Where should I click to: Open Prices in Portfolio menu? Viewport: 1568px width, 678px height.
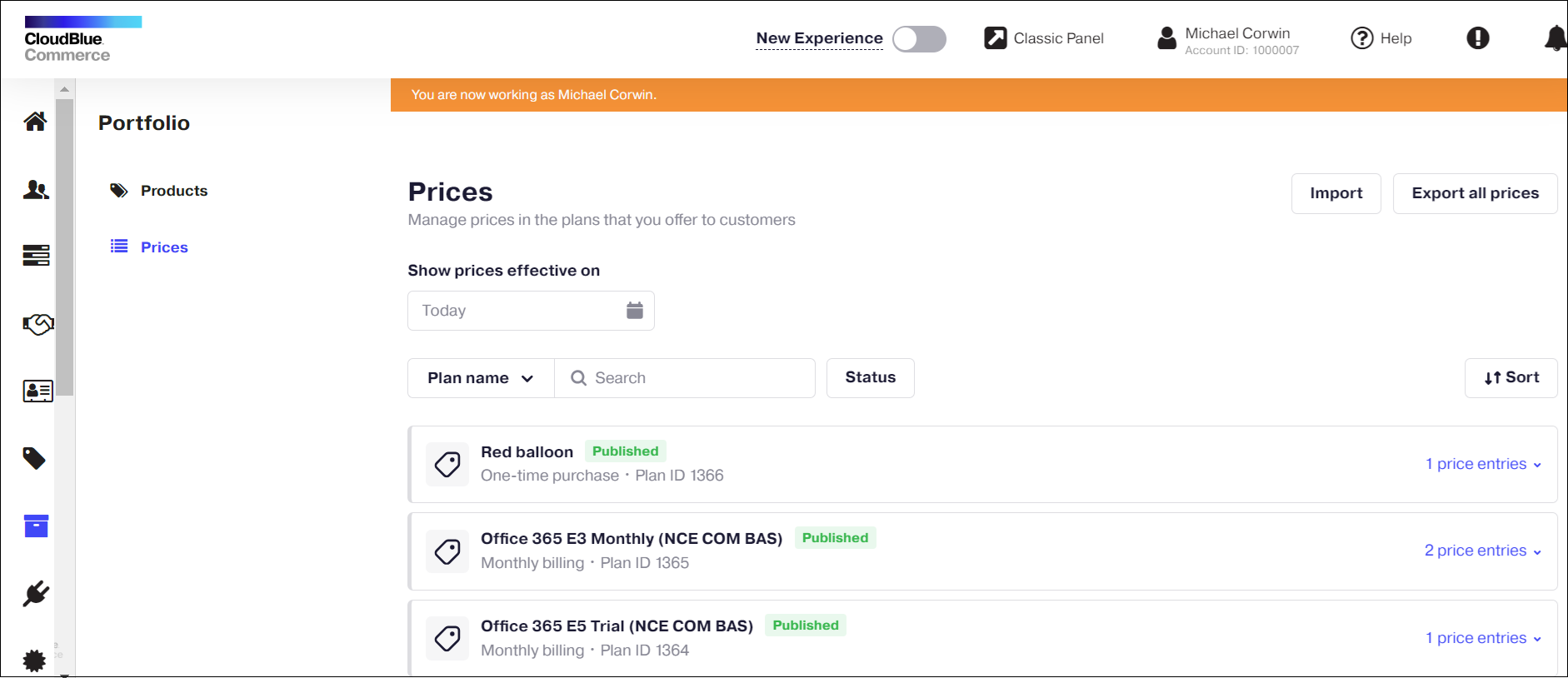164,247
